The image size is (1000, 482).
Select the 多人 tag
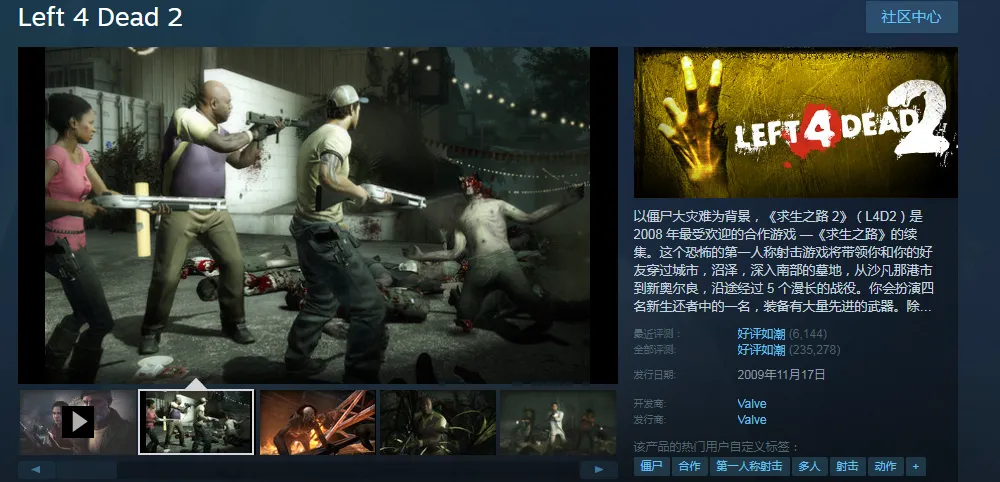[810, 466]
